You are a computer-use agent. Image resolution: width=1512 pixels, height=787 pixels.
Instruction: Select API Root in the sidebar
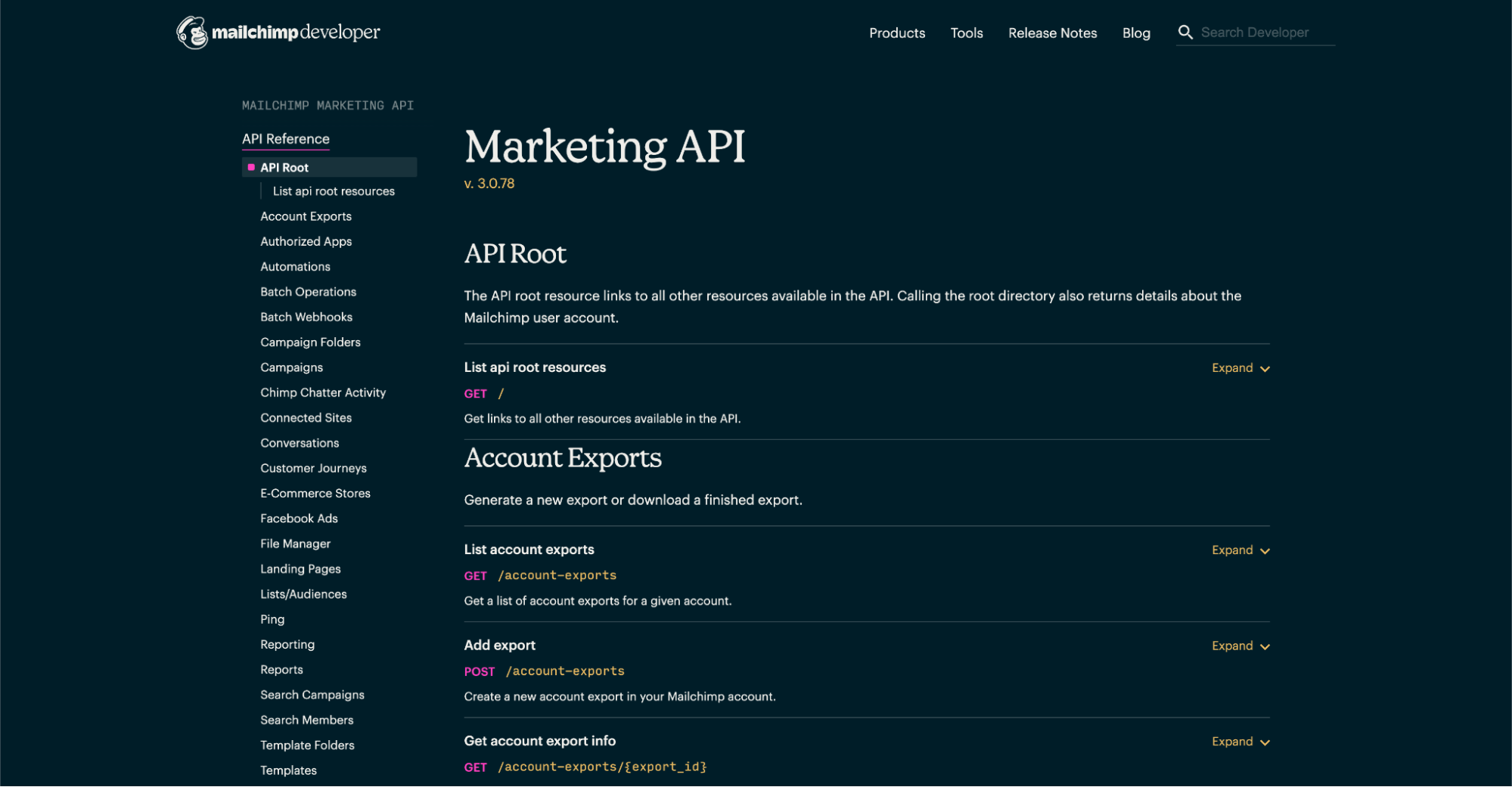pyautogui.click(x=284, y=167)
